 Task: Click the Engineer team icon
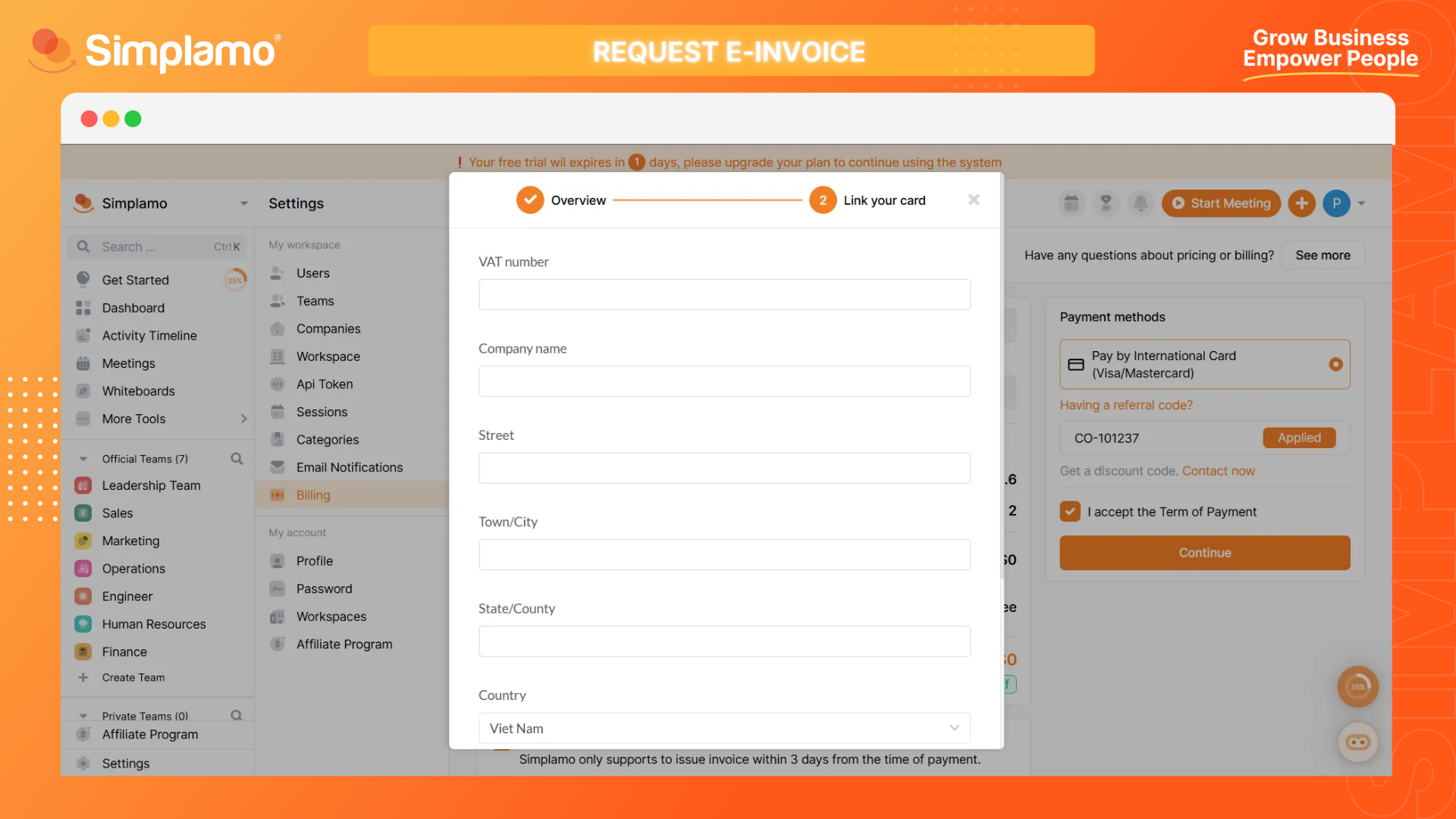click(x=83, y=596)
